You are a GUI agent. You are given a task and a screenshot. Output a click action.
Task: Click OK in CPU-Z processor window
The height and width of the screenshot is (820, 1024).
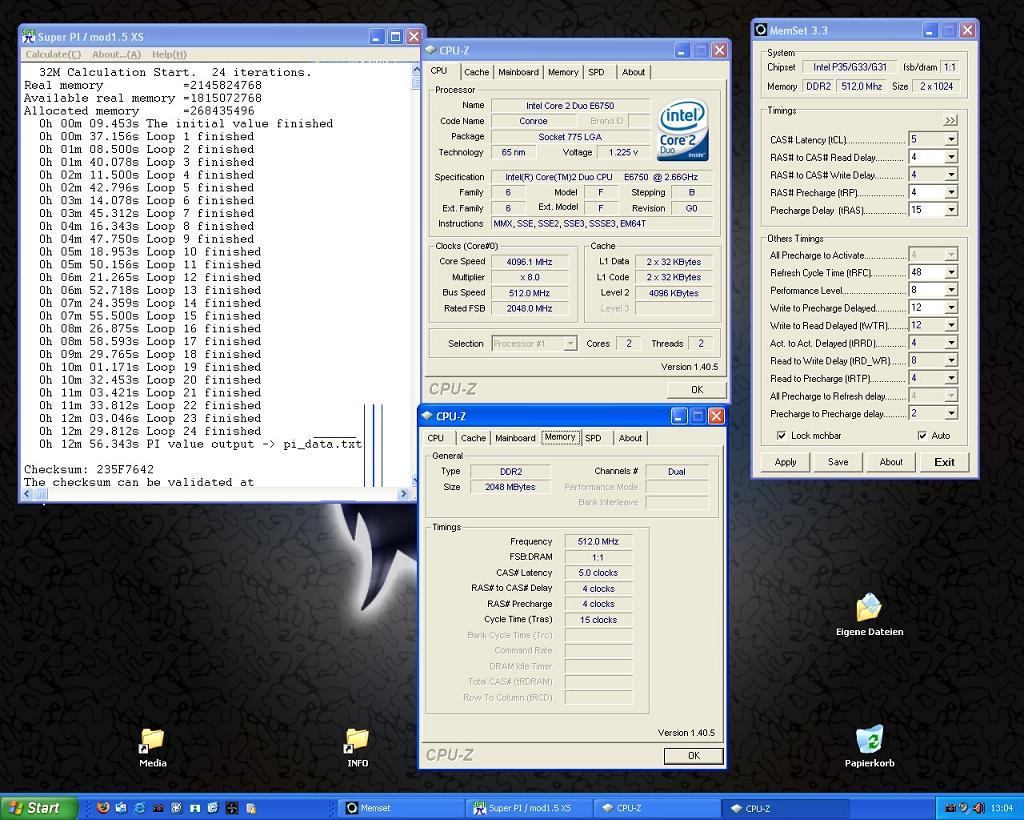click(x=697, y=390)
